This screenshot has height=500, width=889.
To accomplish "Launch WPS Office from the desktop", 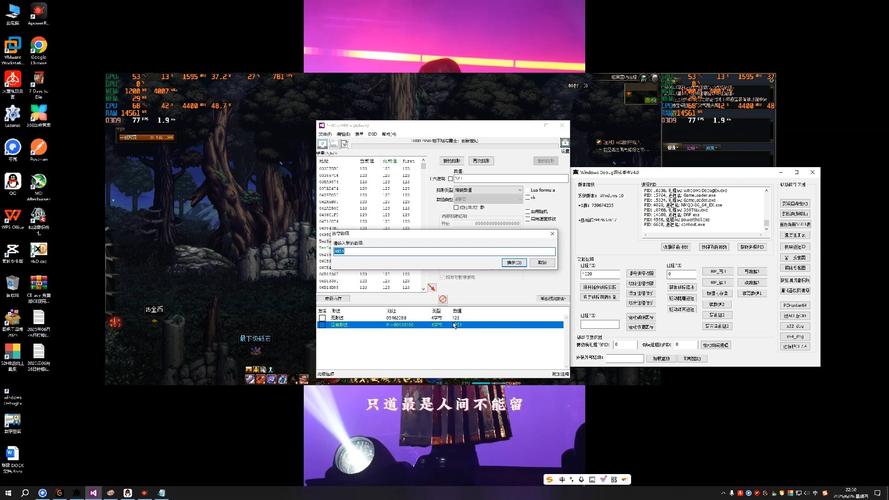I will click(12, 216).
